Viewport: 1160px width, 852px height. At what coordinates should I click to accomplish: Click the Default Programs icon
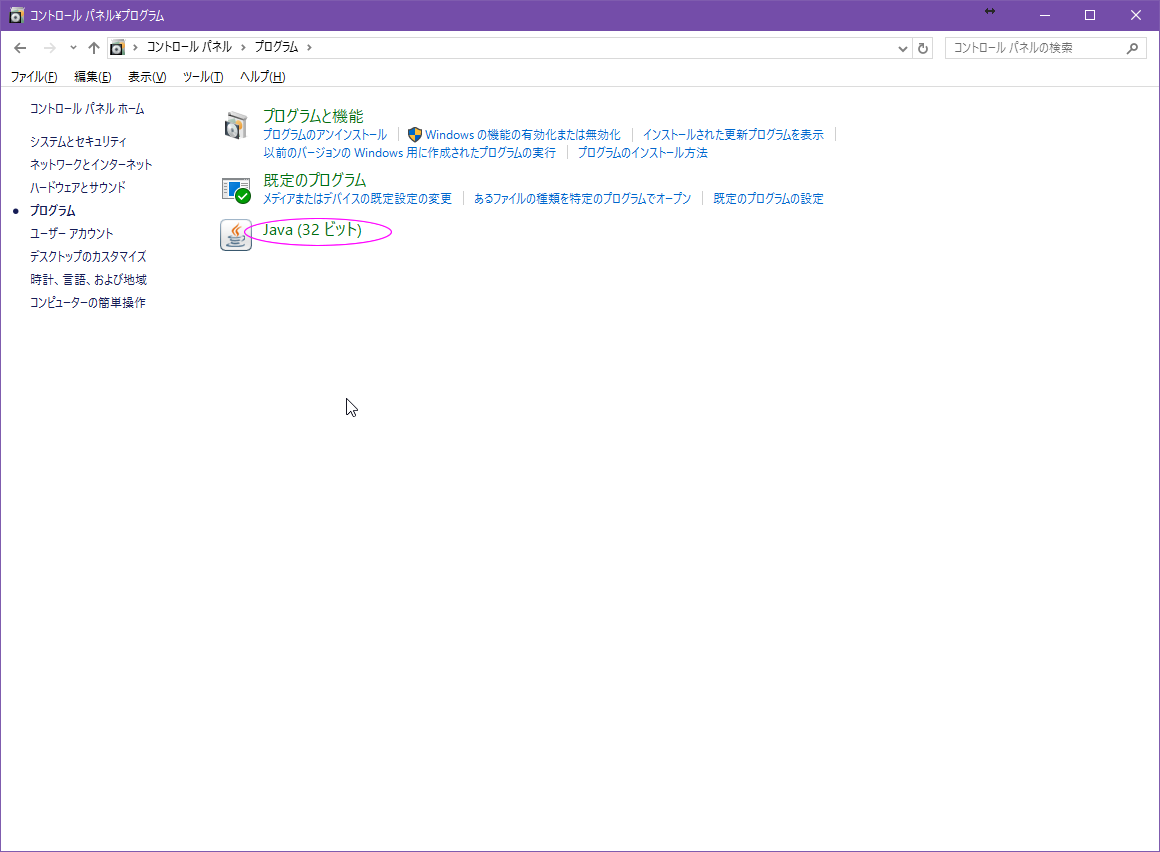point(236,189)
